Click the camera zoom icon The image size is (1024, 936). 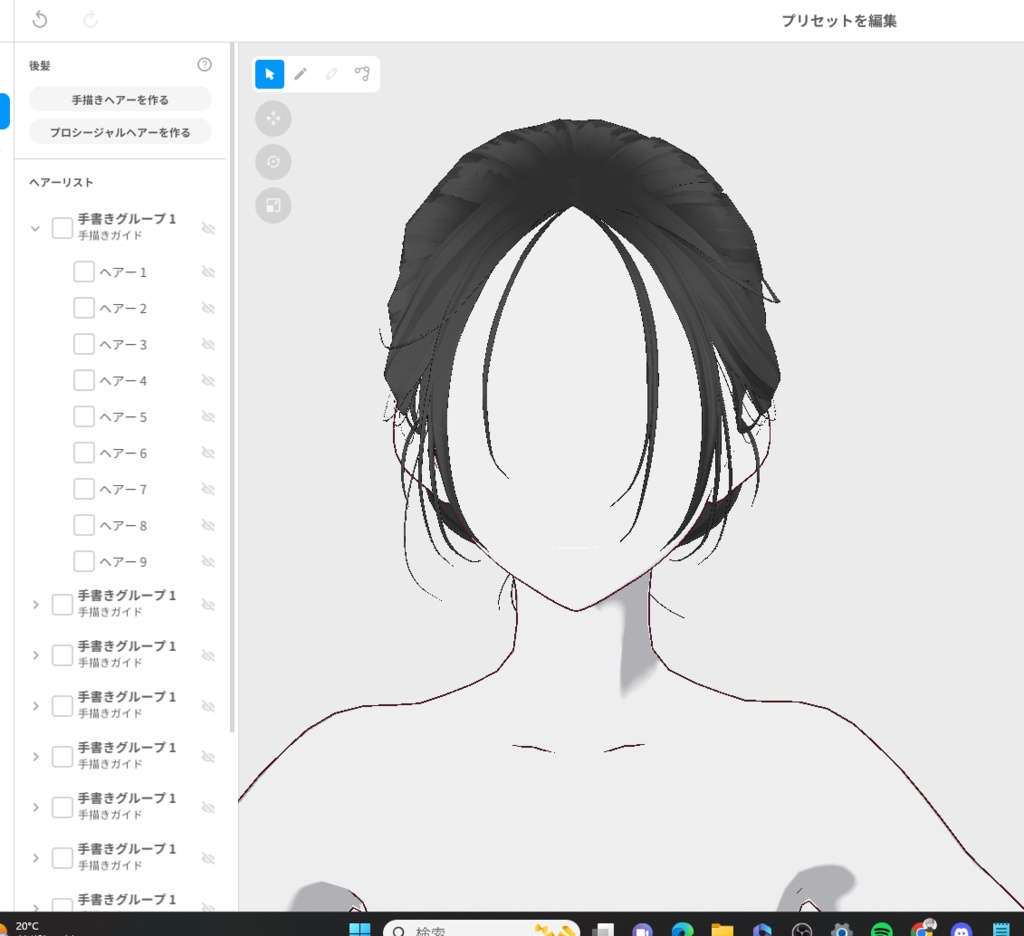[273, 205]
